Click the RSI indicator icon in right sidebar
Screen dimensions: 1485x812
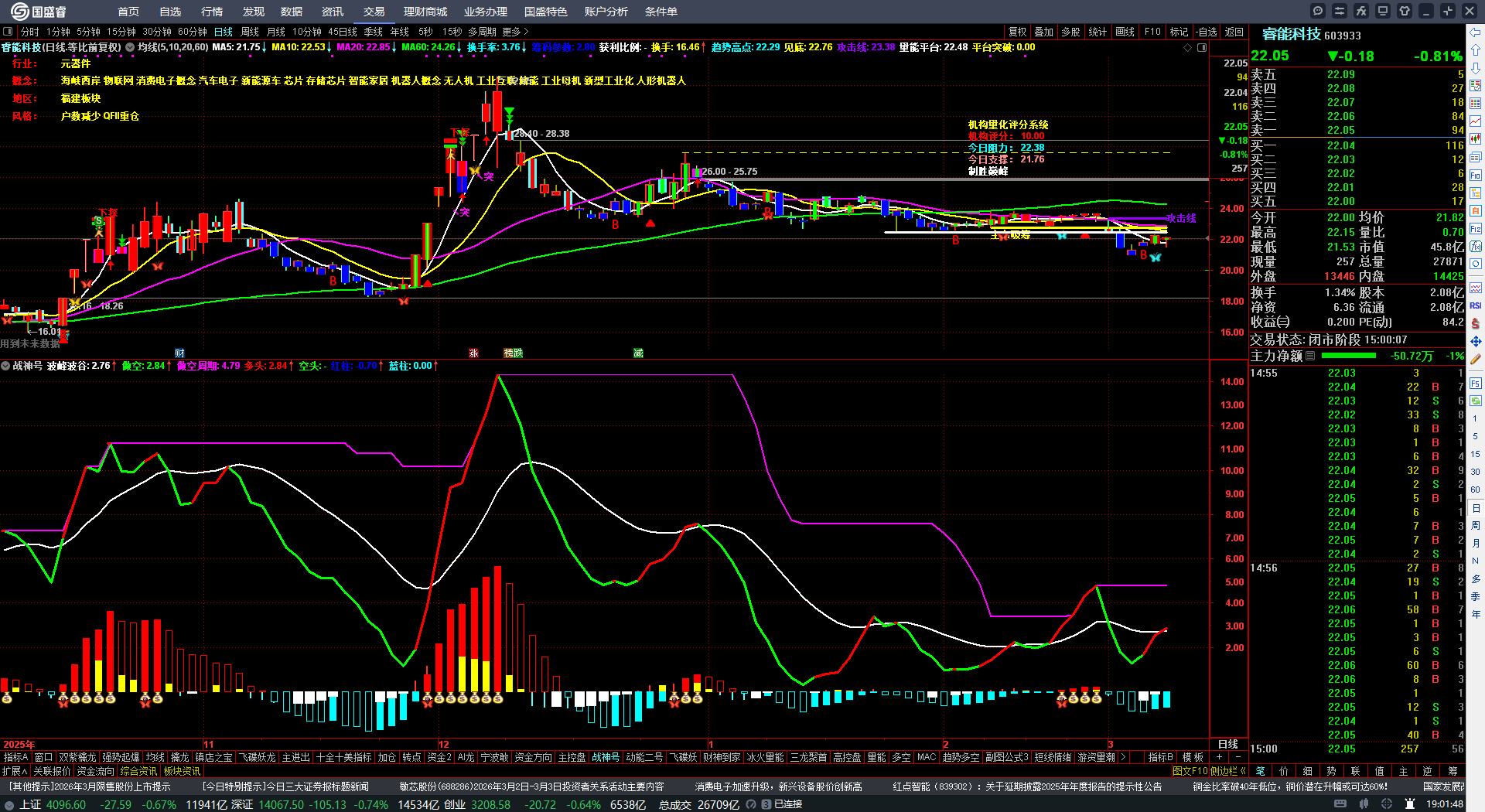click(1476, 305)
